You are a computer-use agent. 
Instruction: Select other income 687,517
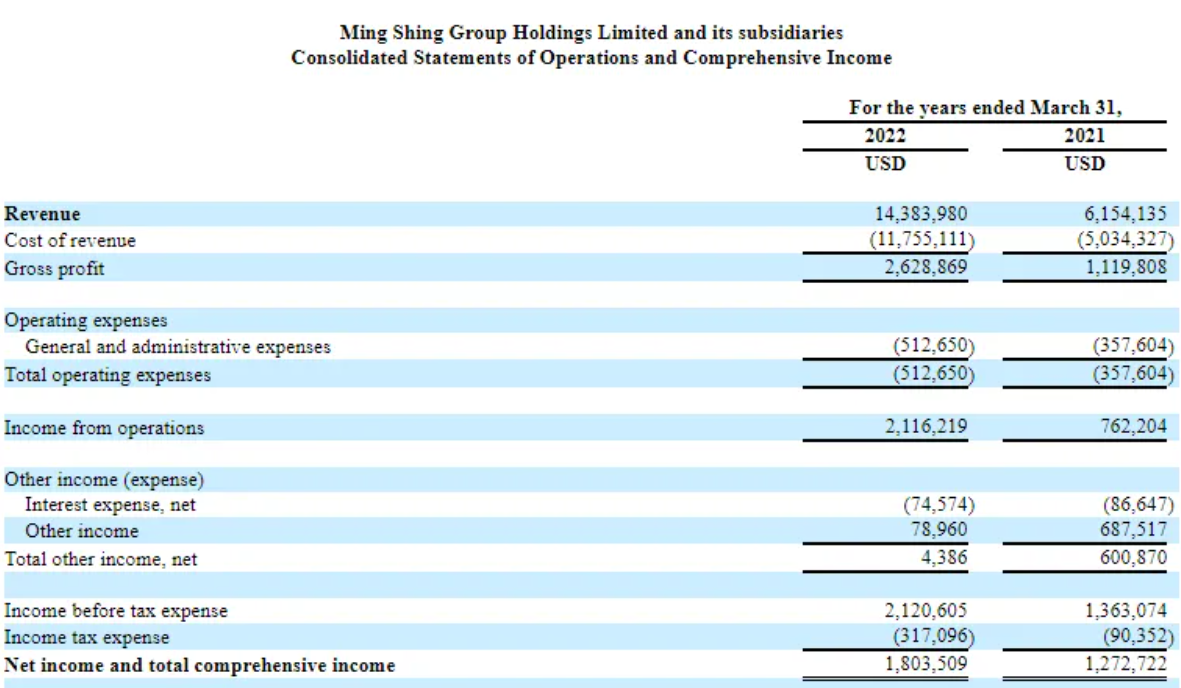click(x=1134, y=530)
